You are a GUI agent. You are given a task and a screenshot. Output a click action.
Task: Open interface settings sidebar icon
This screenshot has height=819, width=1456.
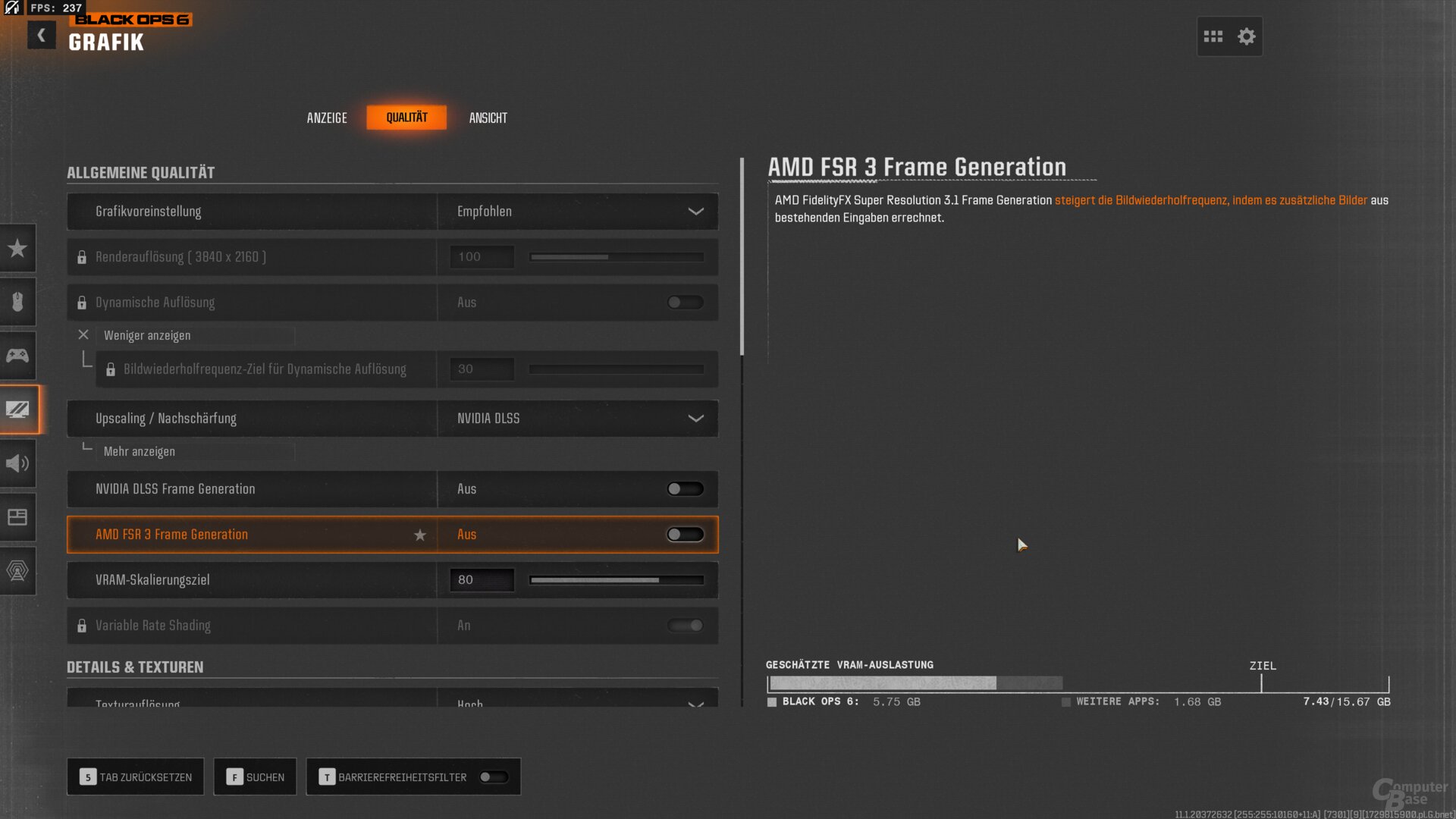[17, 517]
